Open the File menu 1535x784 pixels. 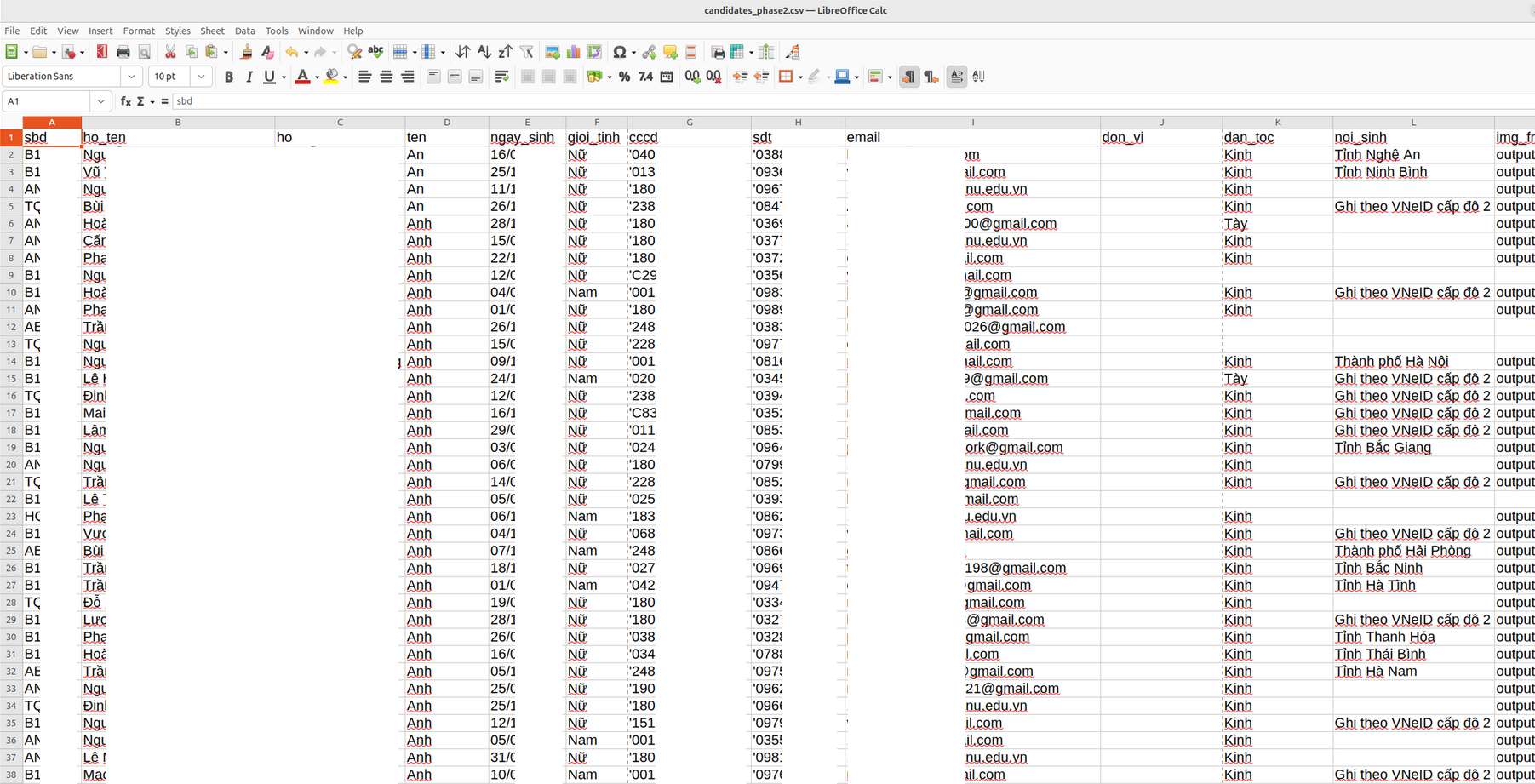click(12, 31)
